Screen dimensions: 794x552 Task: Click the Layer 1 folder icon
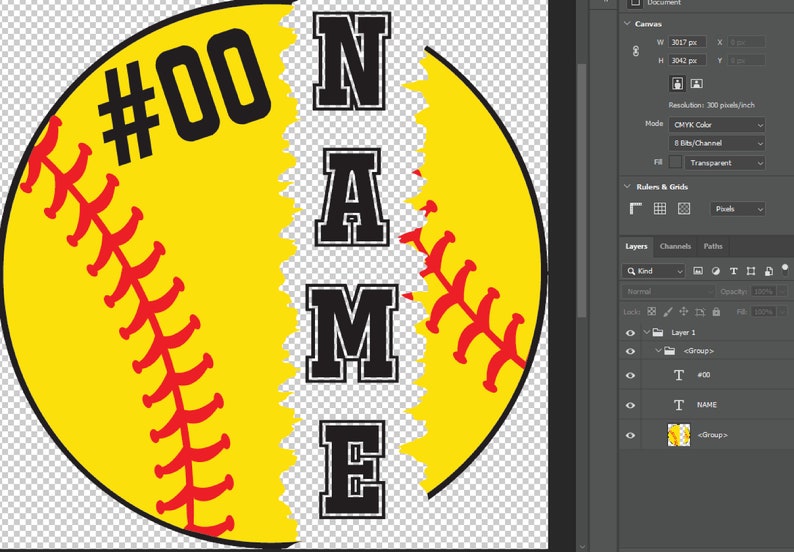pos(658,332)
